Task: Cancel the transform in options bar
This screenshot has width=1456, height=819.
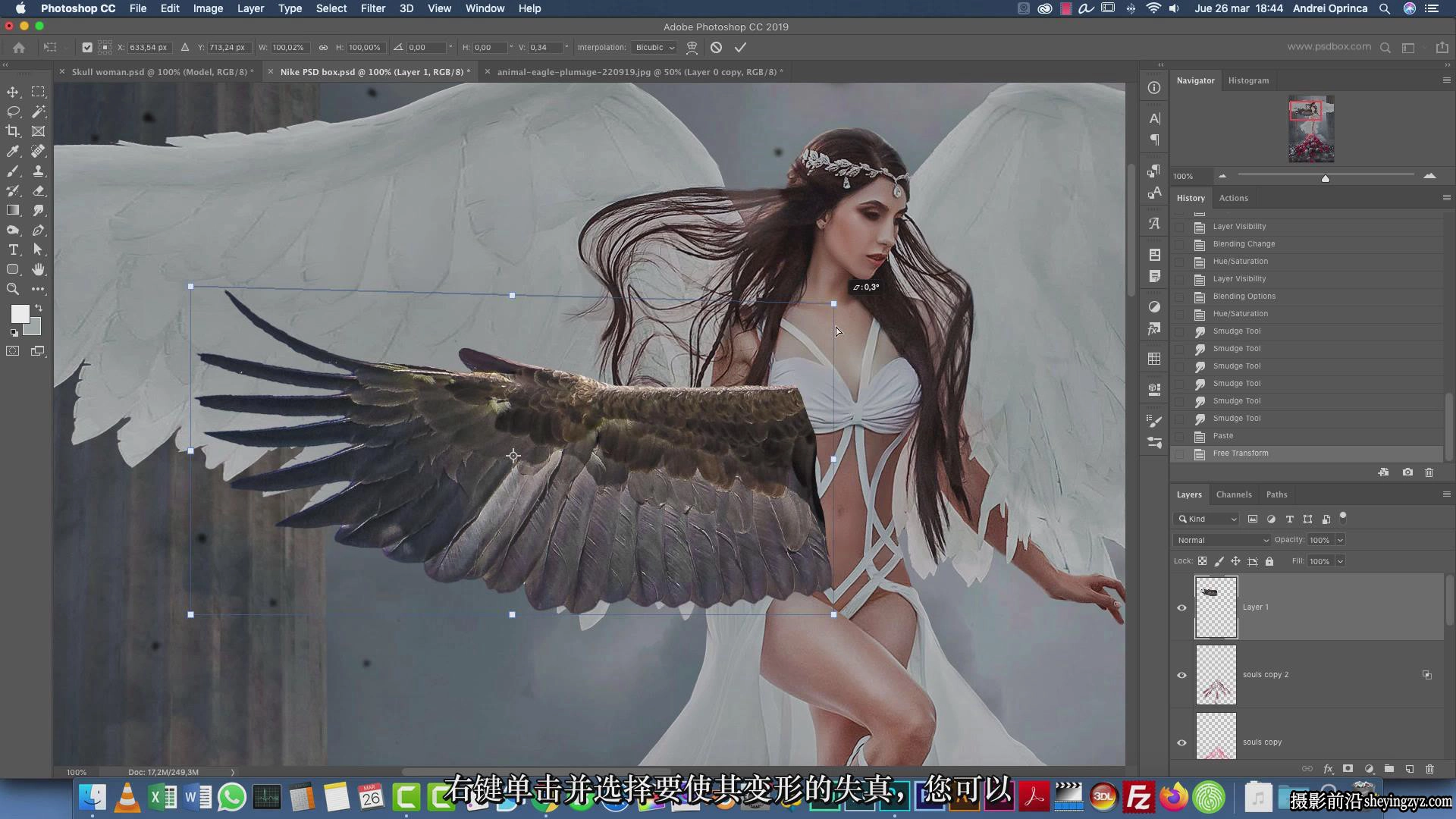Action: pyautogui.click(x=716, y=47)
